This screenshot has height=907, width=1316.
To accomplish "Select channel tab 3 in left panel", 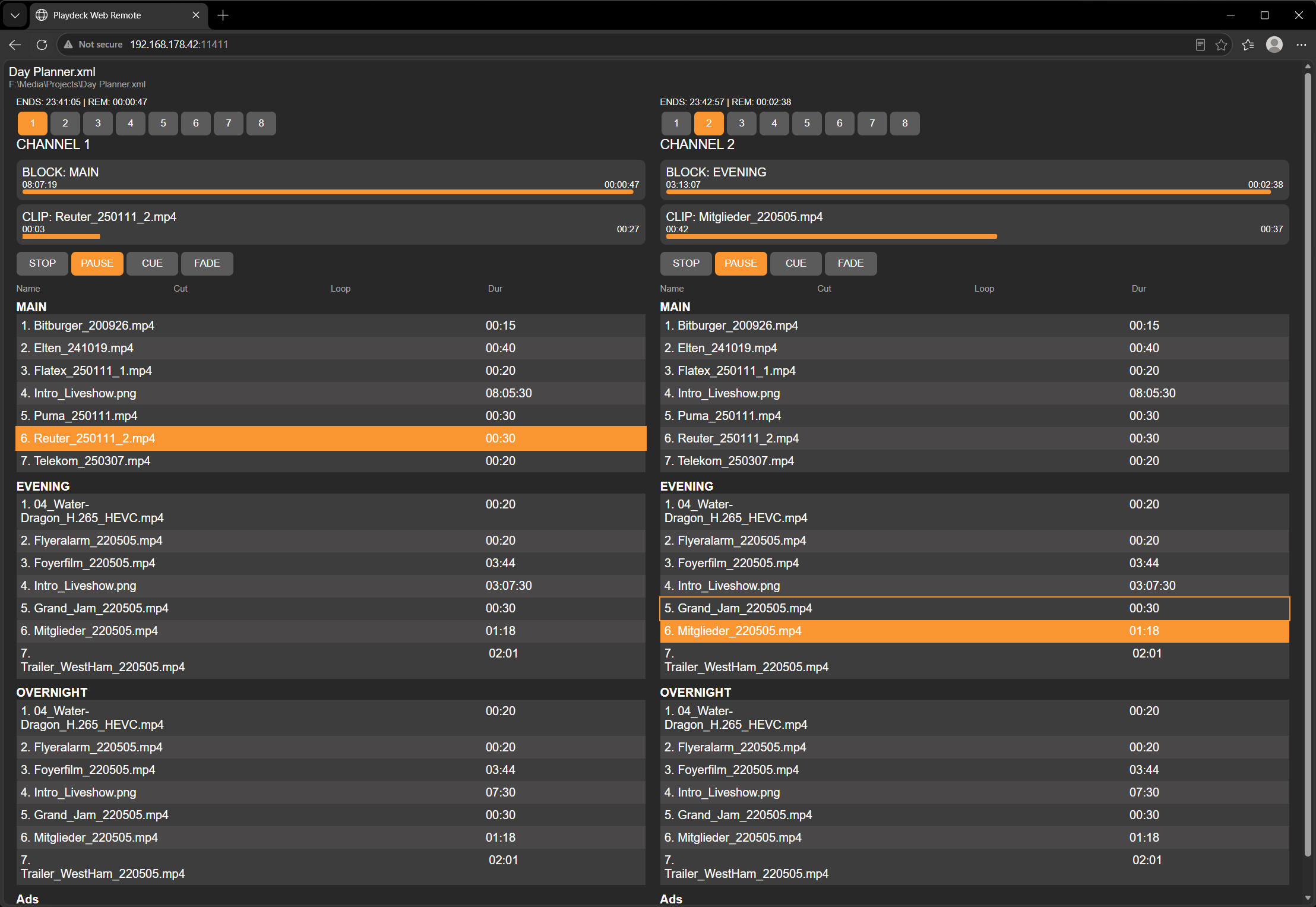I will click(x=98, y=124).
